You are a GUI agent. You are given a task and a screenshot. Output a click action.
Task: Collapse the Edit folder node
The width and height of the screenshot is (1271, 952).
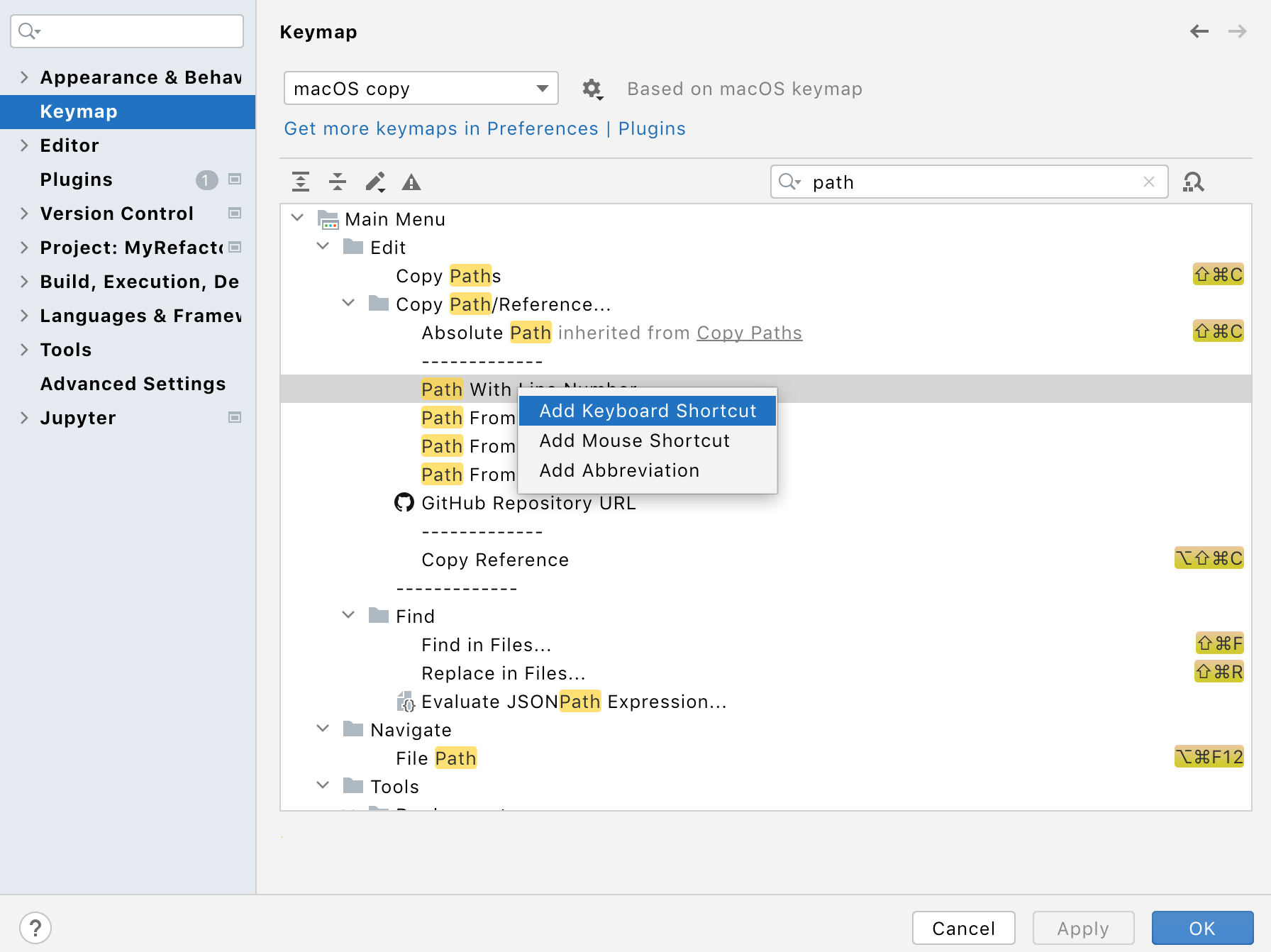click(x=323, y=246)
